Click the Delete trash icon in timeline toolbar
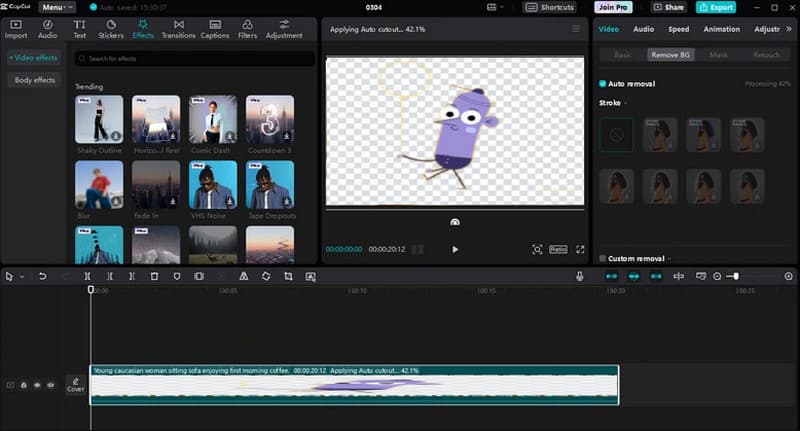Viewport: 800px width, 431px height. tap(154, 276)
